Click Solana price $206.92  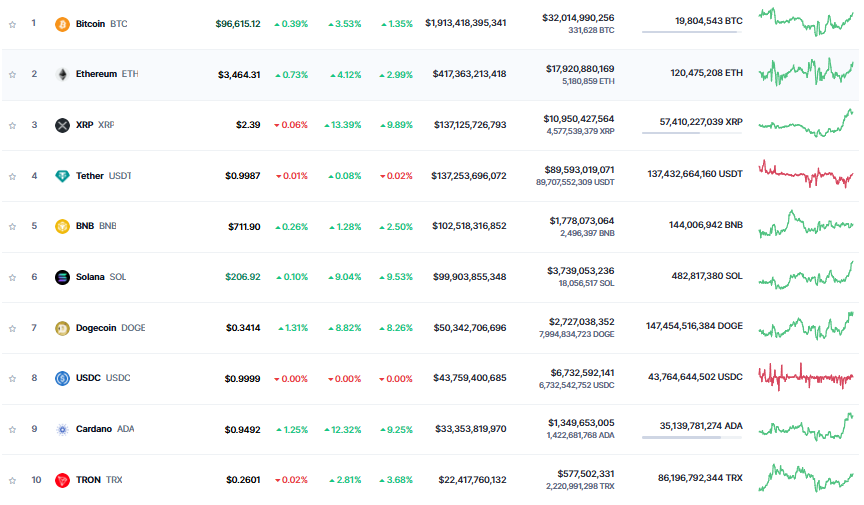tap(243, 277)
